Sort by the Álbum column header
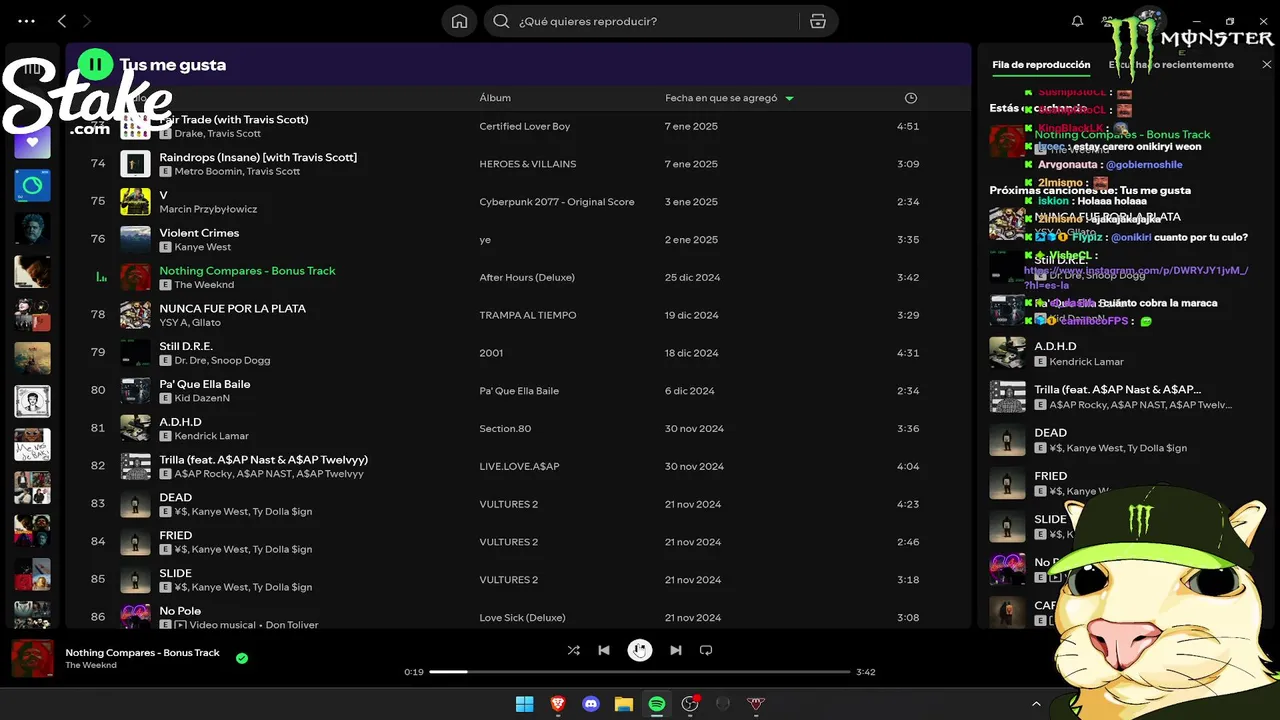This screenshot has height=720, width=1280. pyautogui.click(x=495, y=98)
